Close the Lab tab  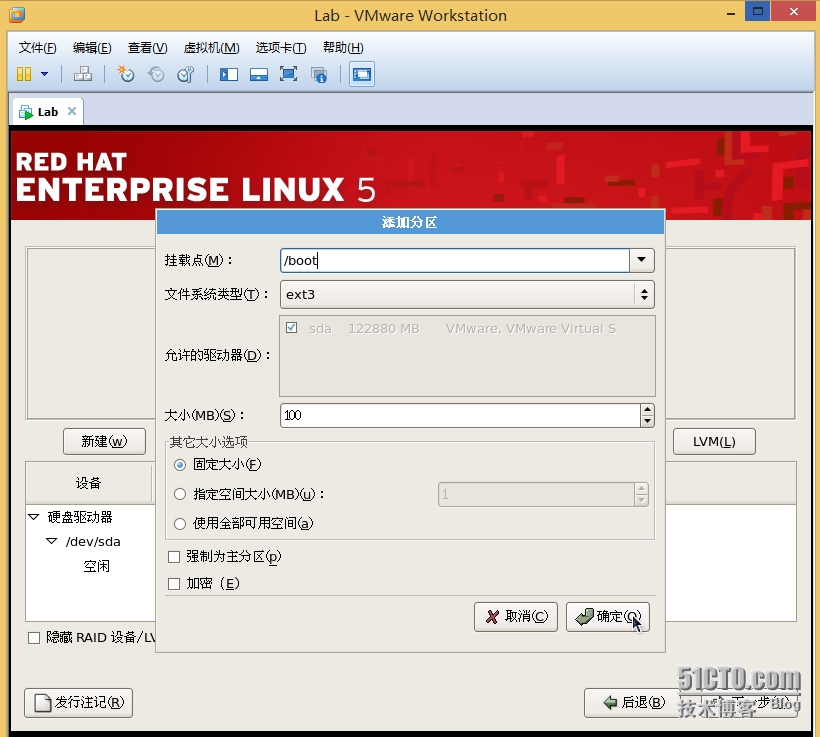click(72, 111)
